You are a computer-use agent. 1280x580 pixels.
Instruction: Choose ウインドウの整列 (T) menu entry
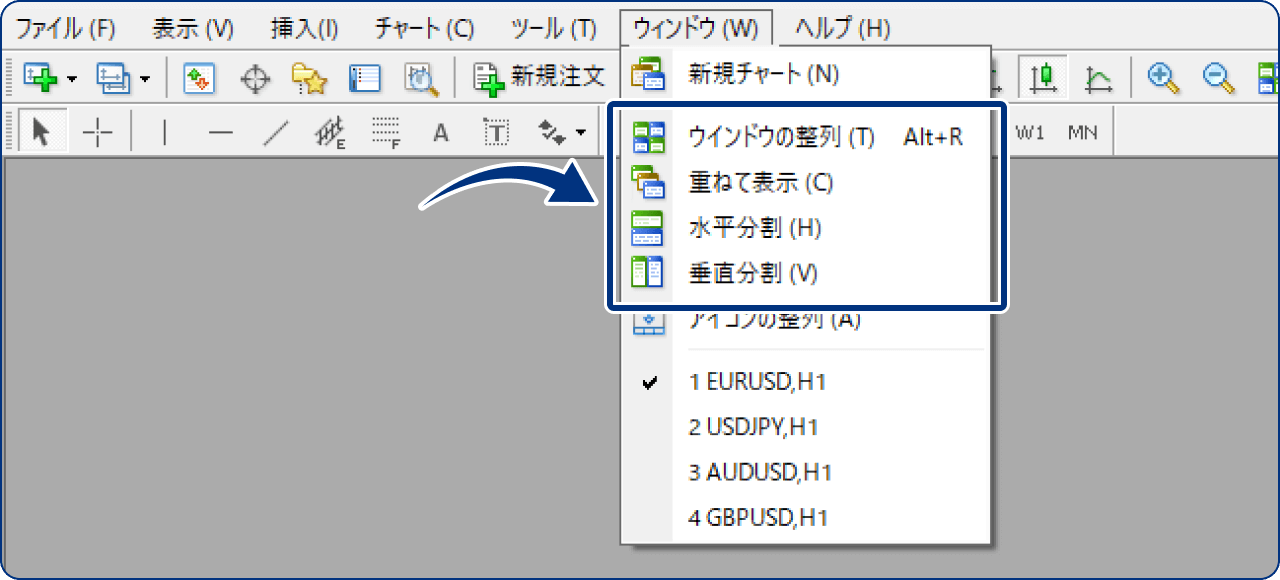(x=806, y=137)
